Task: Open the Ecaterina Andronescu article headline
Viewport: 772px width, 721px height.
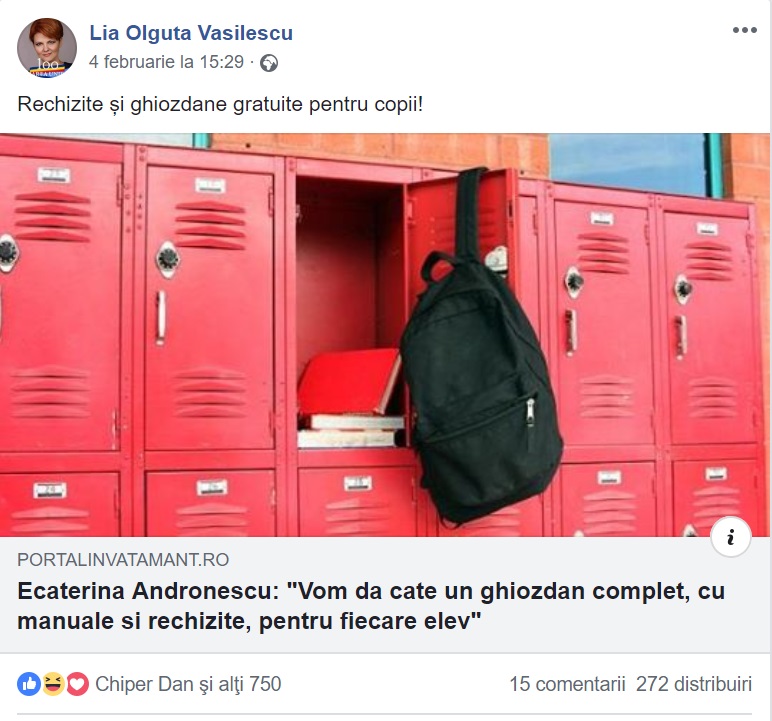Action: pyautogui.click(x=371, y=606)
